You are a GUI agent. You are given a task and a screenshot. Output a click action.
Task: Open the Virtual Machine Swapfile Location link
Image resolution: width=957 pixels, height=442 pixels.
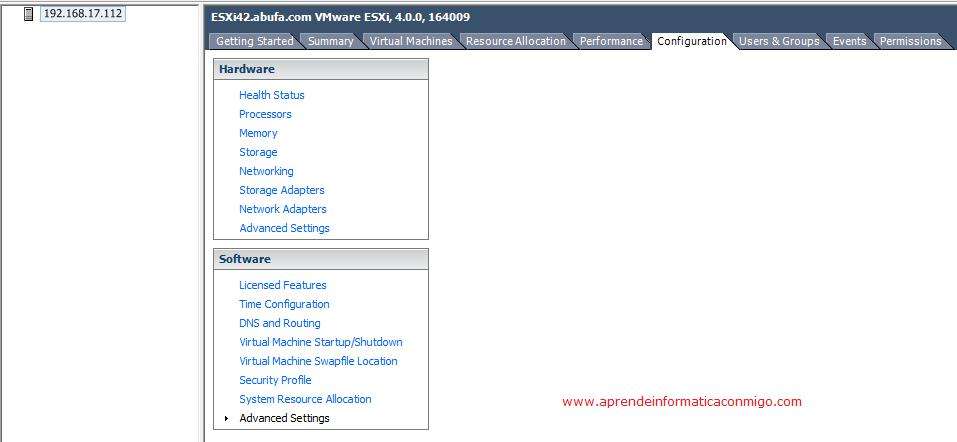pyautogui.click(x=318, y=361)
